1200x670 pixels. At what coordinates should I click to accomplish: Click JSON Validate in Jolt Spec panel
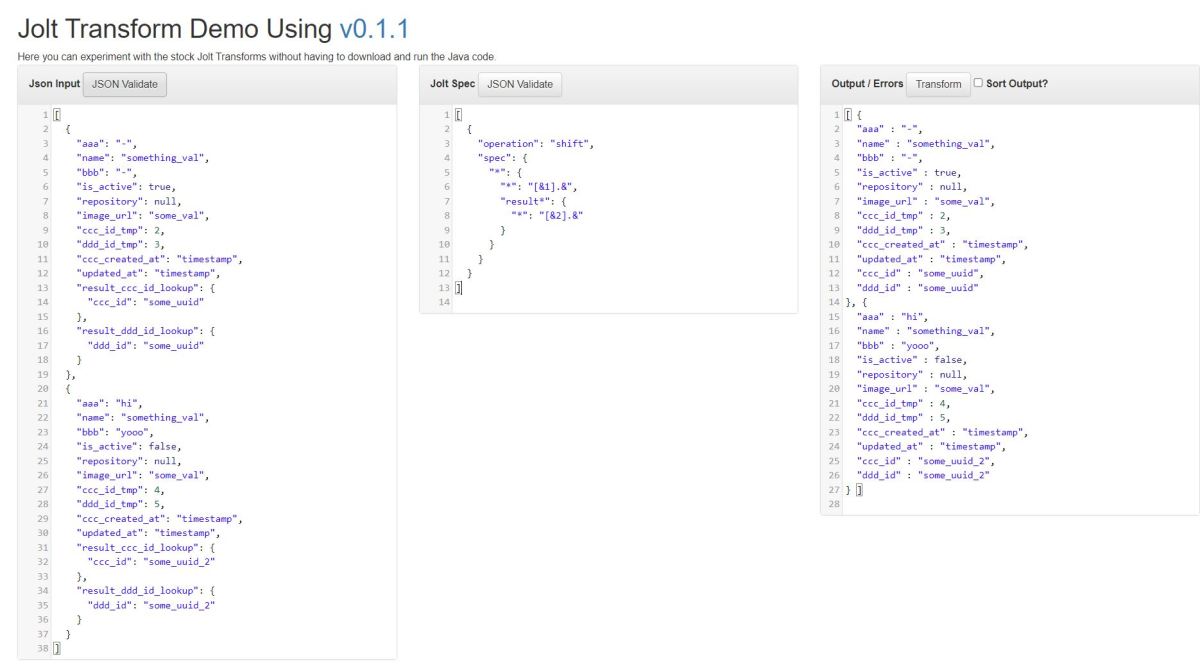[x=520, y=85]
